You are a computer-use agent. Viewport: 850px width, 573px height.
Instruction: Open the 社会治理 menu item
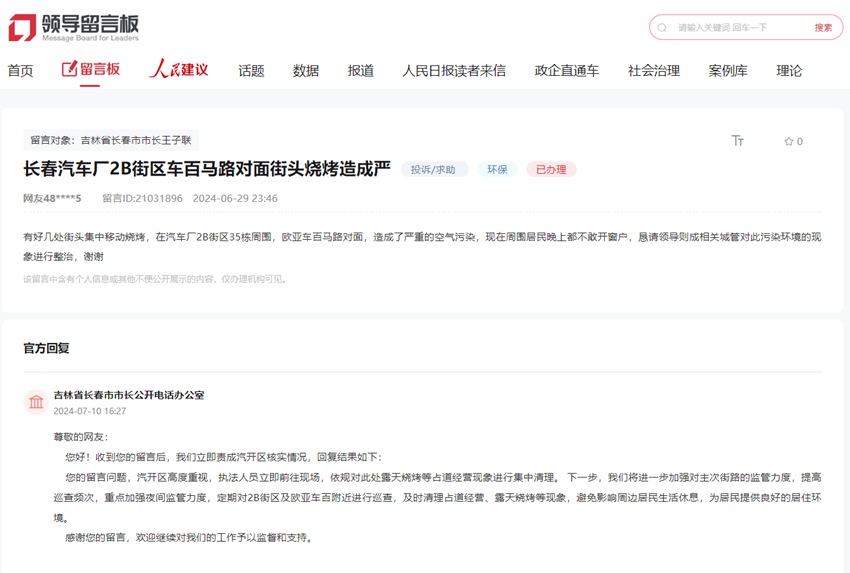click(654, 70)
